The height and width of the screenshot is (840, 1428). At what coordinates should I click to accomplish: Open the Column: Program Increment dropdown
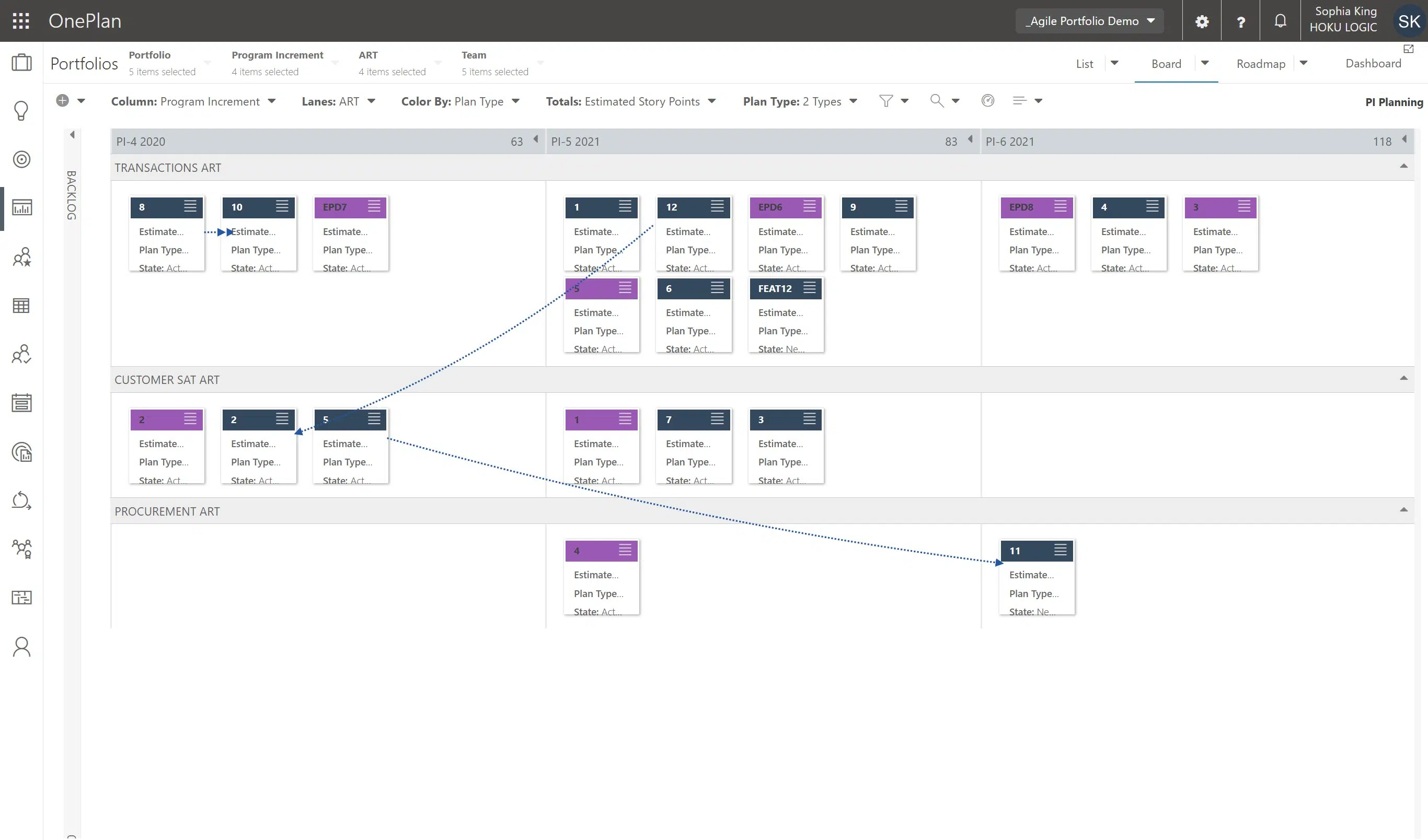(193, 101)
